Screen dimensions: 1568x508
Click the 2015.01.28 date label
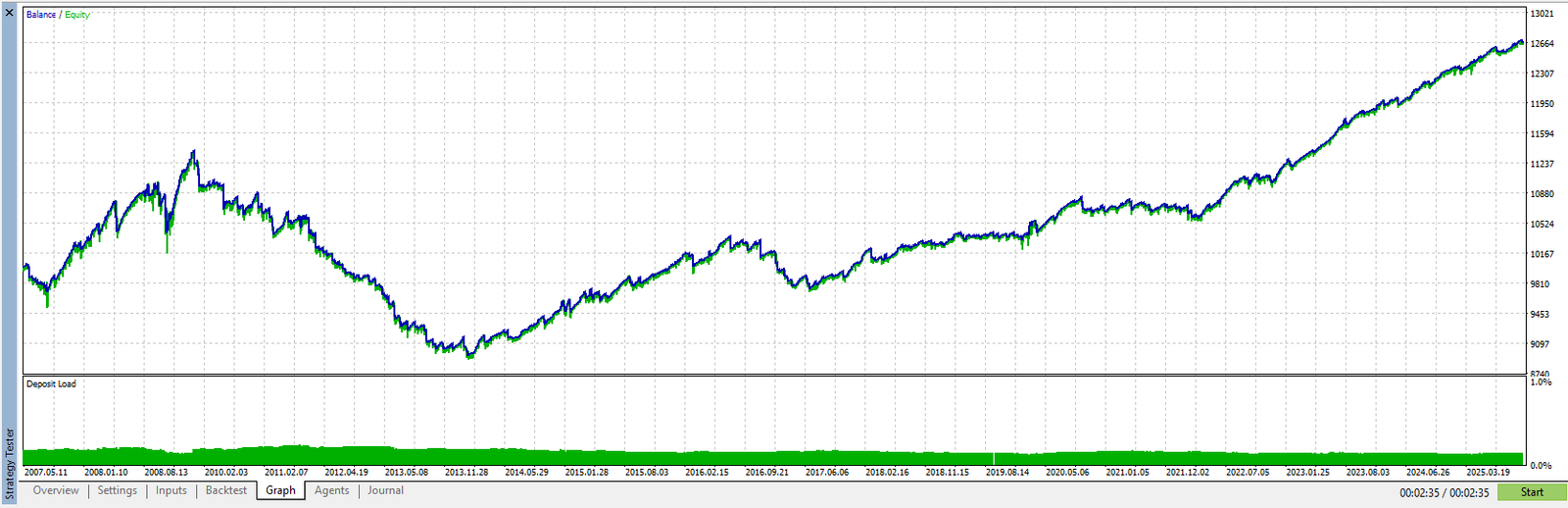pyautogui.click(x=586, y=472)
